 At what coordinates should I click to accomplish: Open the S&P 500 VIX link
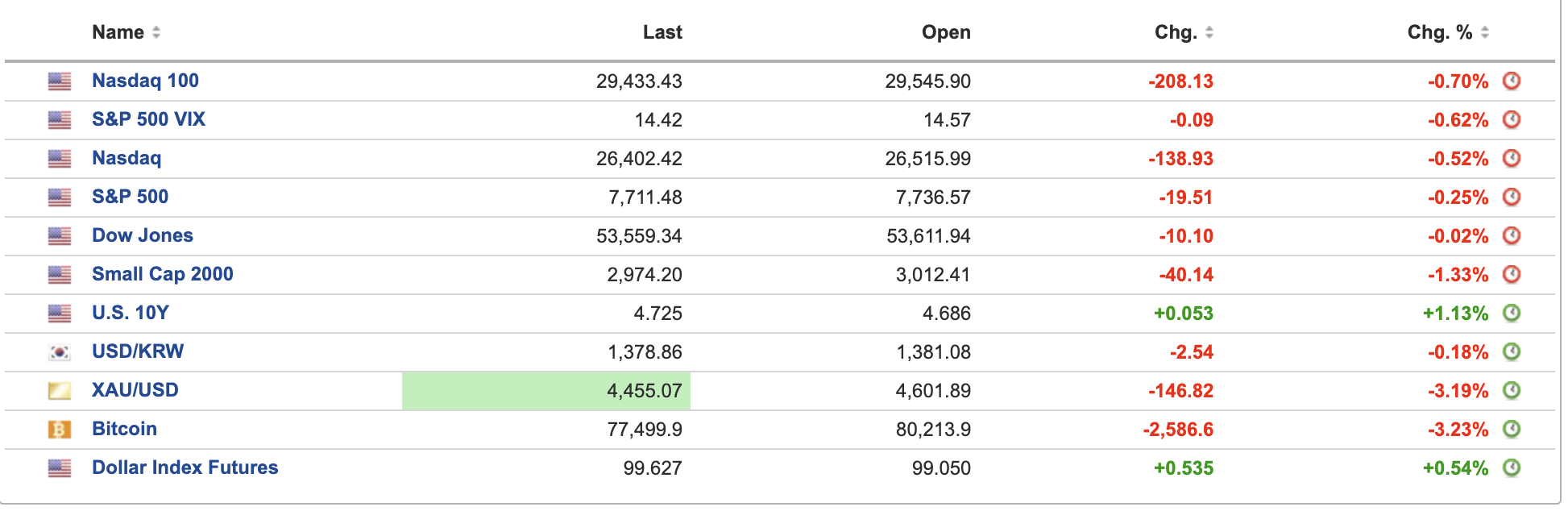(148, 119)
